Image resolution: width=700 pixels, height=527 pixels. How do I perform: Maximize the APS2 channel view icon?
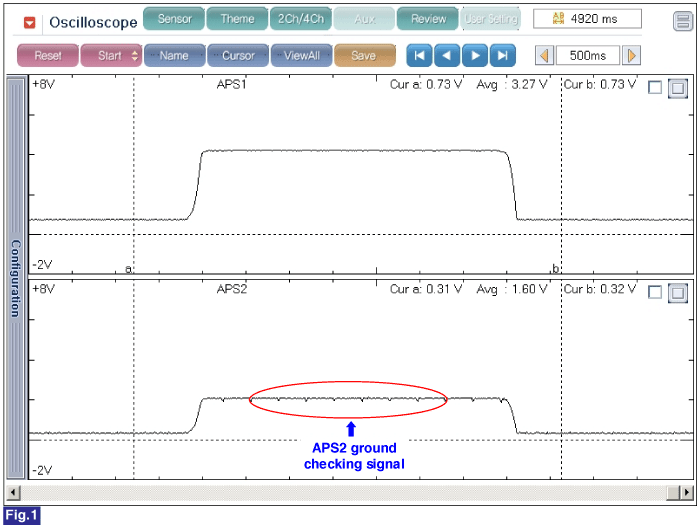tap(678, 293)
